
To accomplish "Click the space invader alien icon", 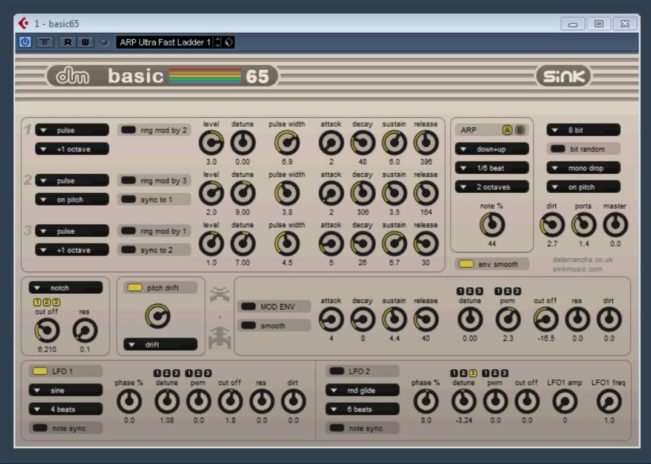I will pos(219,295).
